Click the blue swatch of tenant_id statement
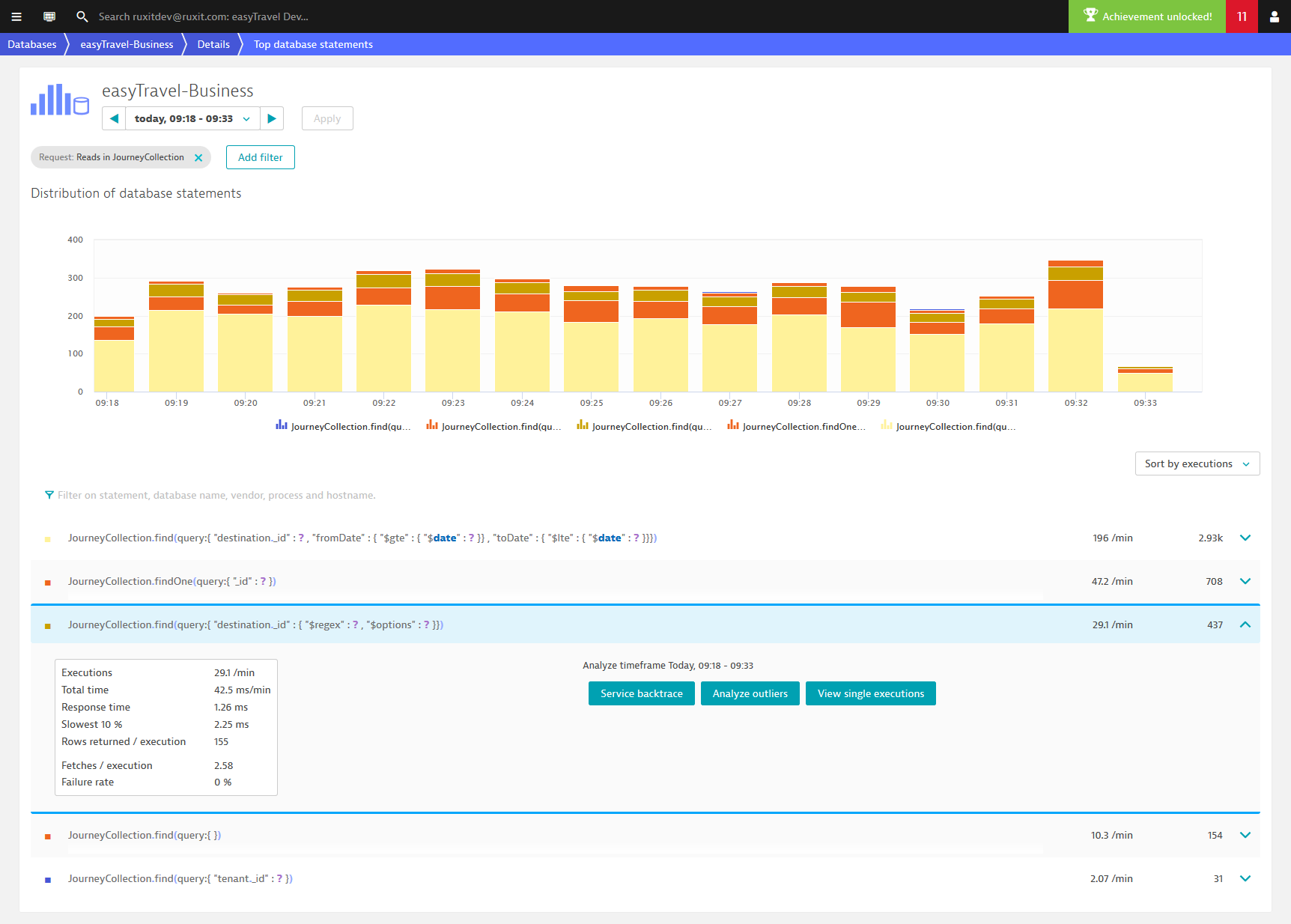The height and width of the screenshot is (924, 1291). click(x=48, y=880)
